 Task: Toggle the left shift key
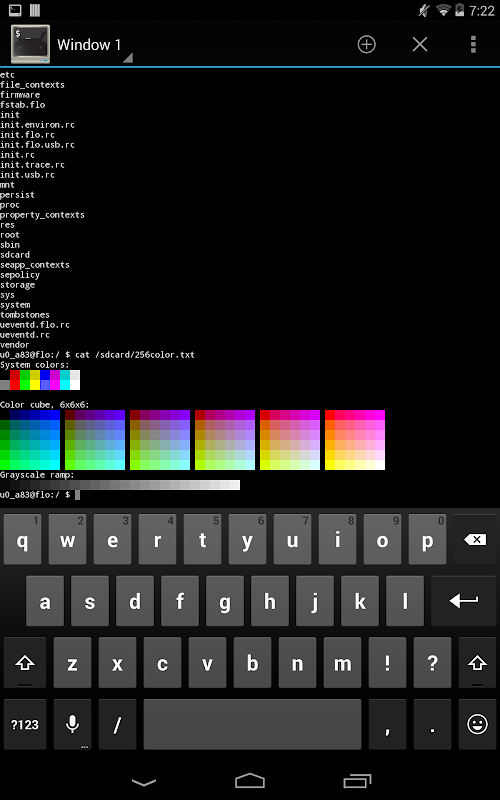click(x=24, y=663)
